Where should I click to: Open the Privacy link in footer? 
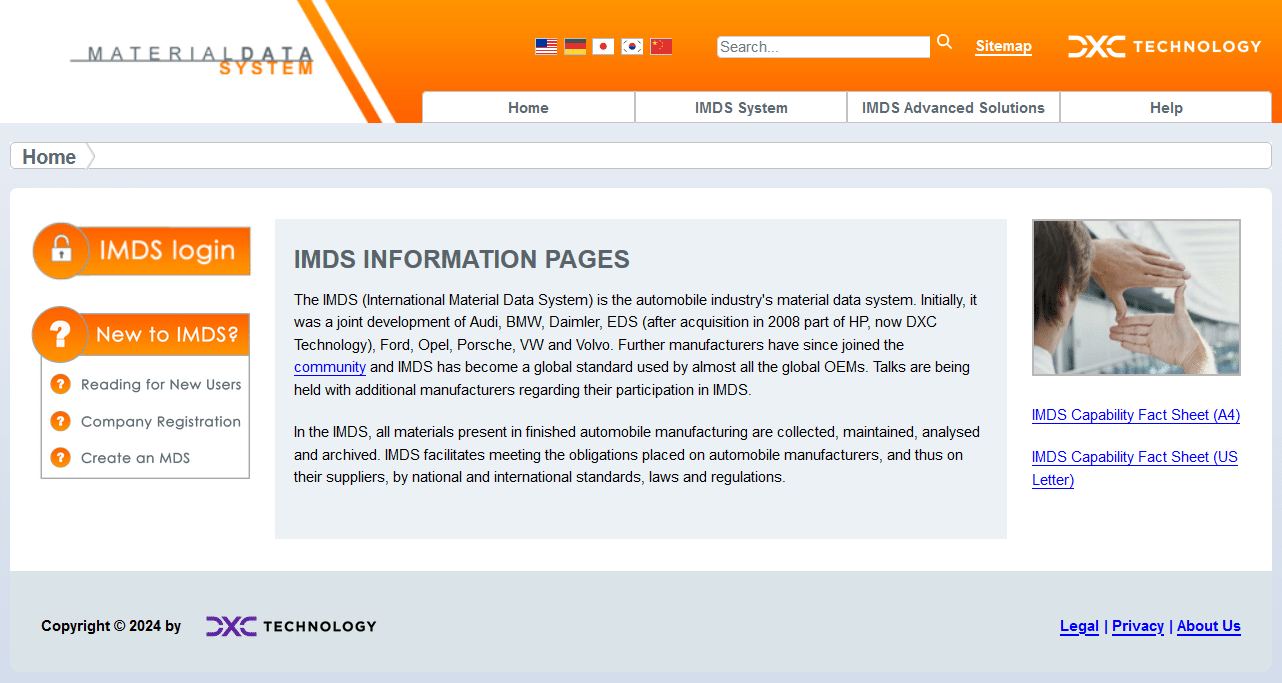(x=1138, y=626)
